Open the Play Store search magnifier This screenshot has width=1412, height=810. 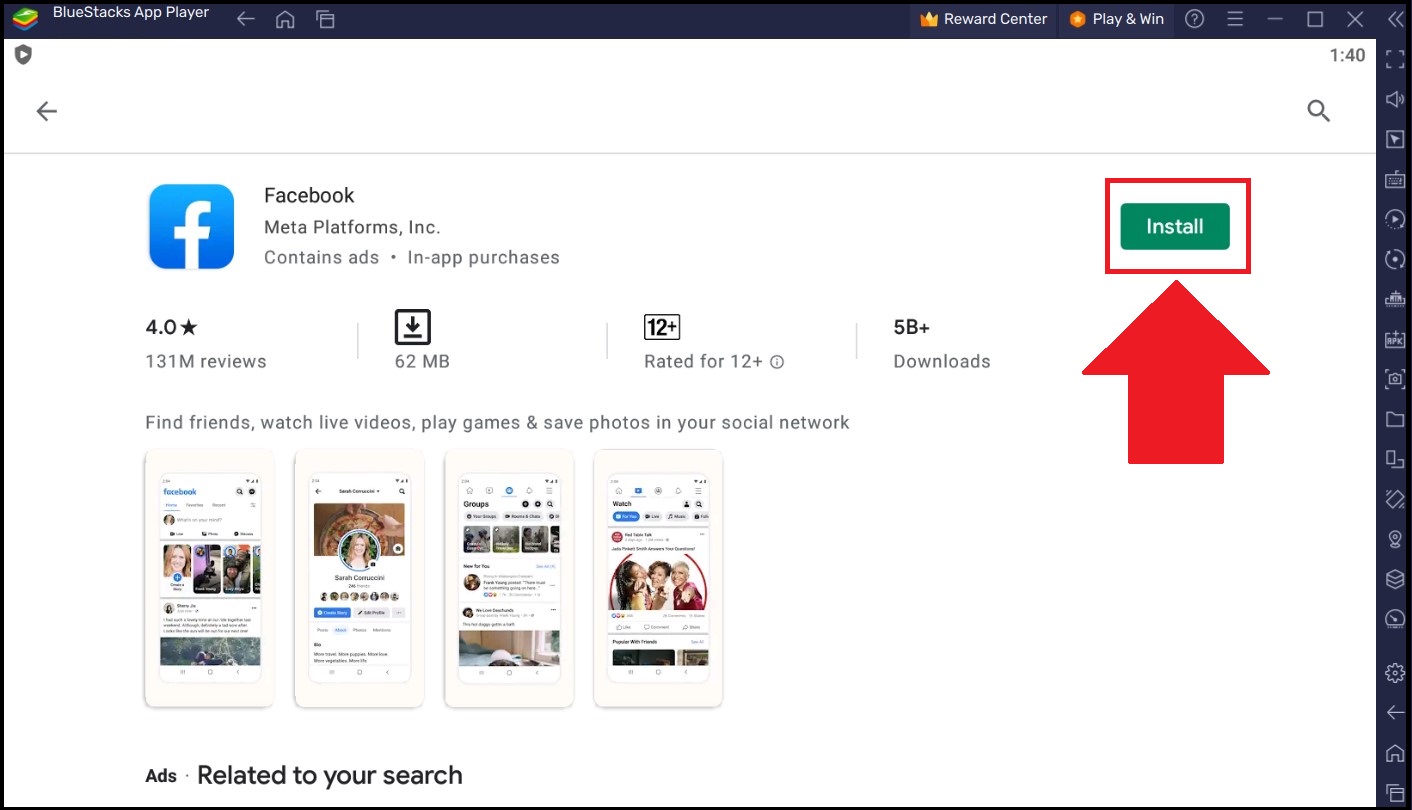point(1318,111)
